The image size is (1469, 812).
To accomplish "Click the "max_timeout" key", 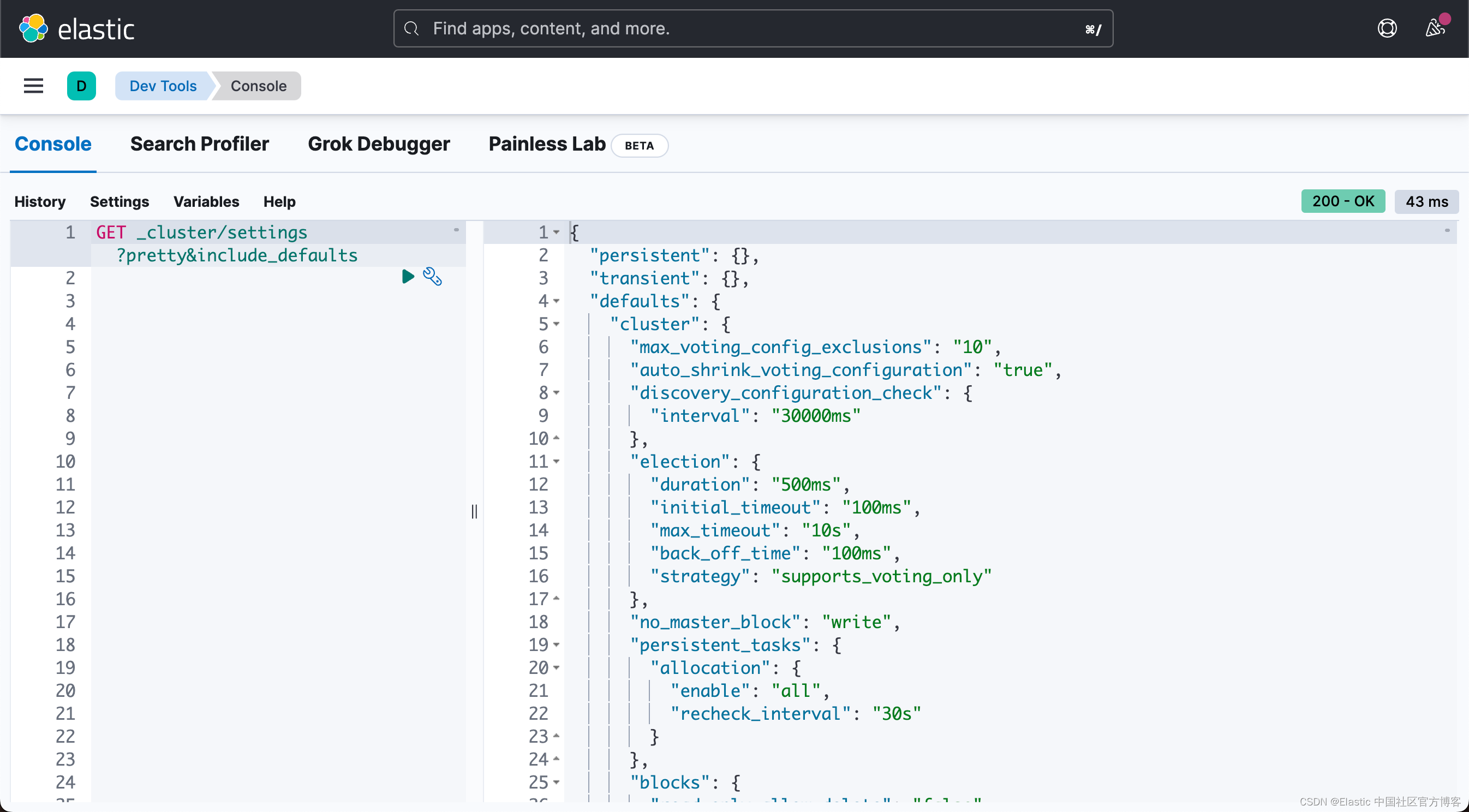I will [715, 530].
